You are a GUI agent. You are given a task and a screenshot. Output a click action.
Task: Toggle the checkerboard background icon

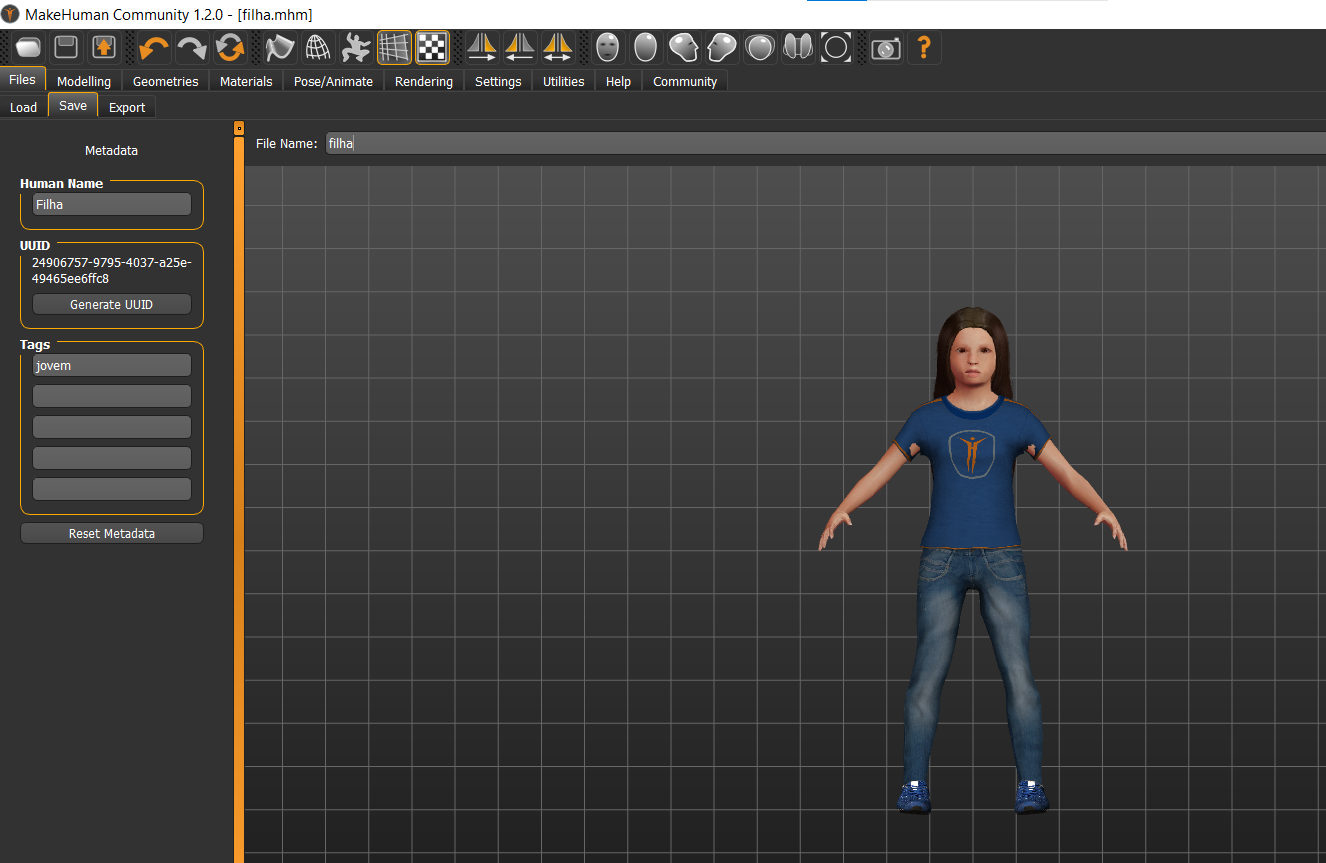[x=432, y=47]
